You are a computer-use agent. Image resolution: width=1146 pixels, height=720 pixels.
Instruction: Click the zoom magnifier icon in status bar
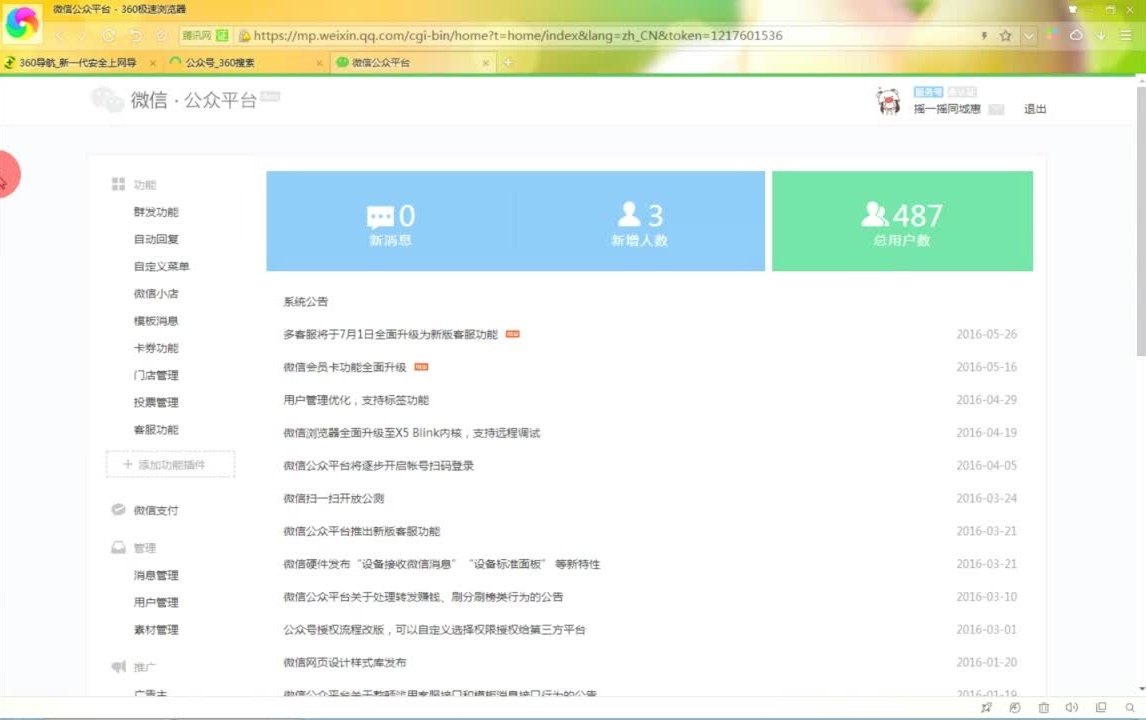click(1130, 708)
